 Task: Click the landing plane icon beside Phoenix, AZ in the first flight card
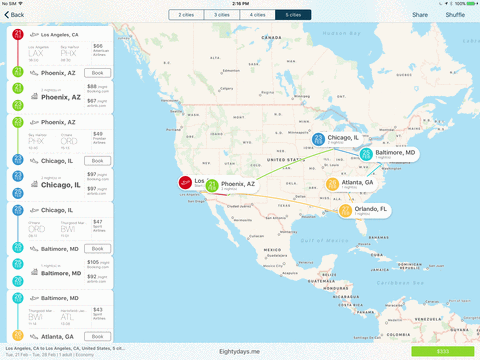coord(34,73)
